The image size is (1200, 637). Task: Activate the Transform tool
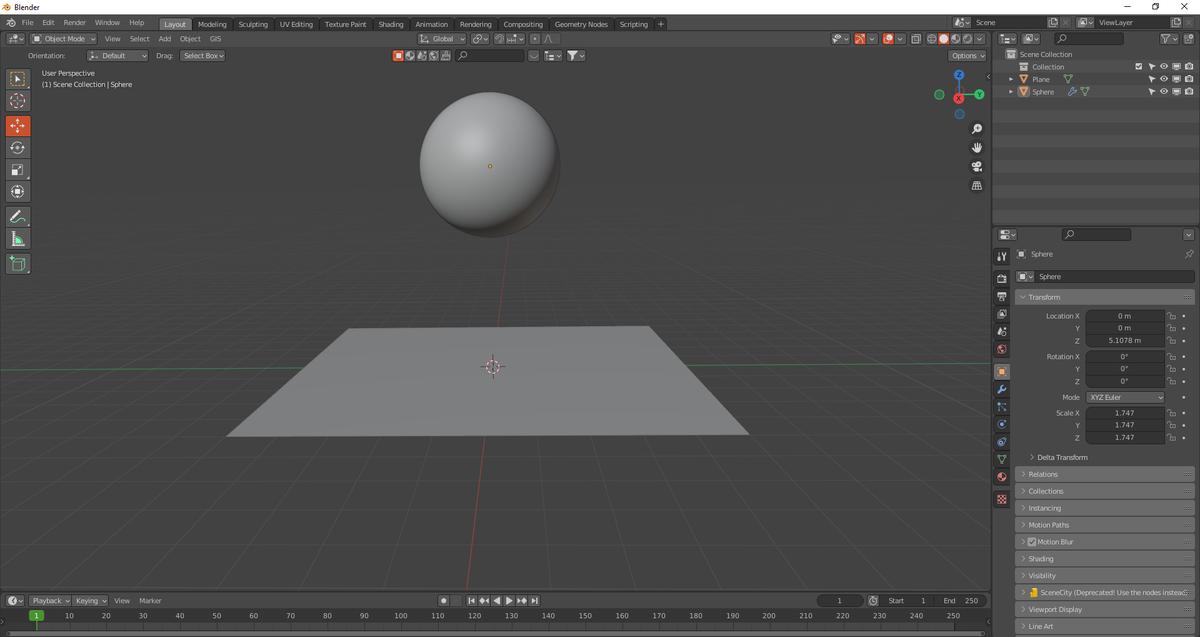(18, 192)
